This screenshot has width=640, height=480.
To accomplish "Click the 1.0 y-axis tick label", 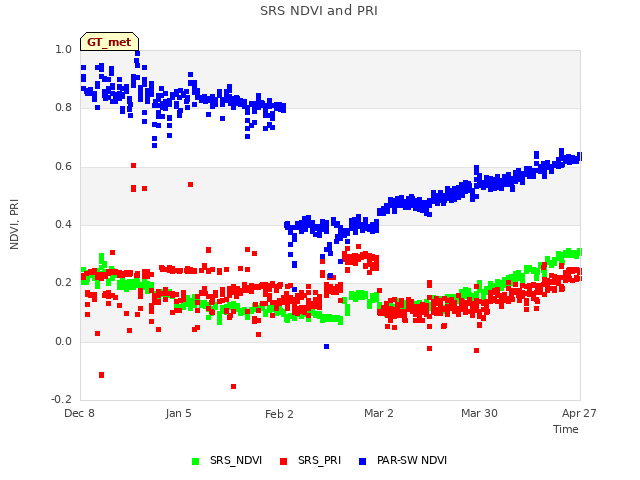I will tap(63, 49).
